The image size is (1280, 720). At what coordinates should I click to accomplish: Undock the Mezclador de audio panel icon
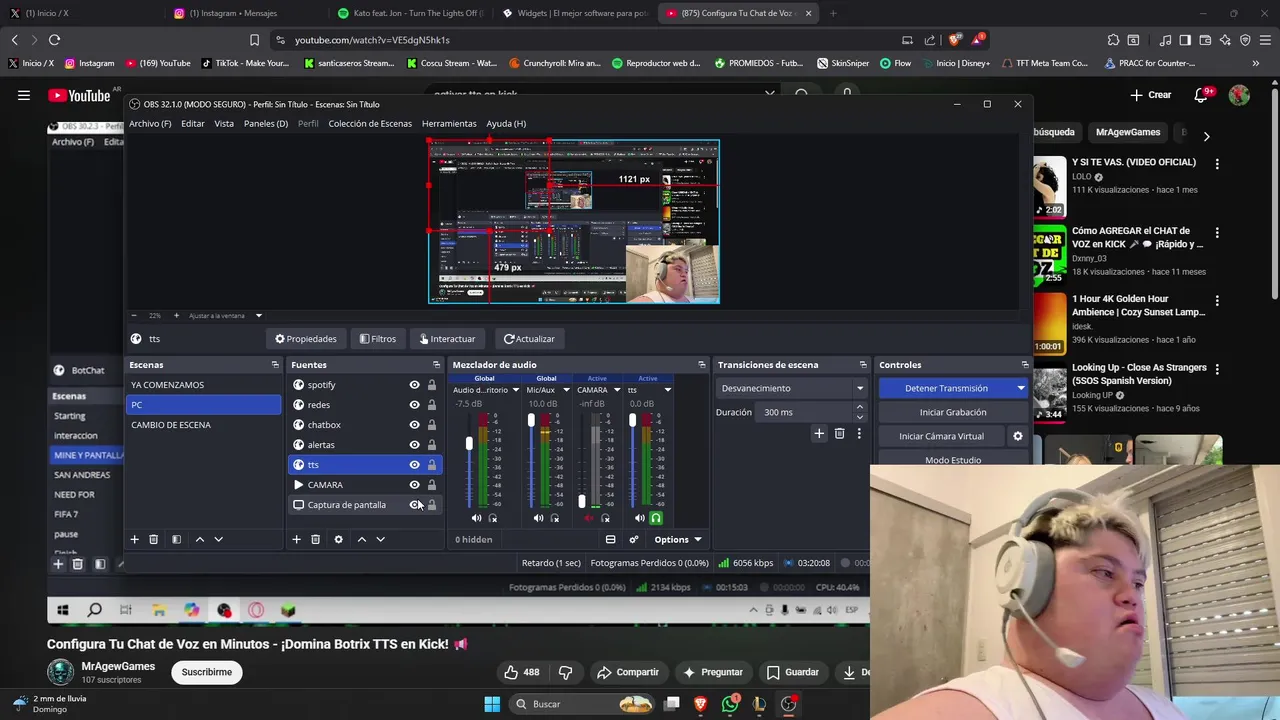coord(701,365)
